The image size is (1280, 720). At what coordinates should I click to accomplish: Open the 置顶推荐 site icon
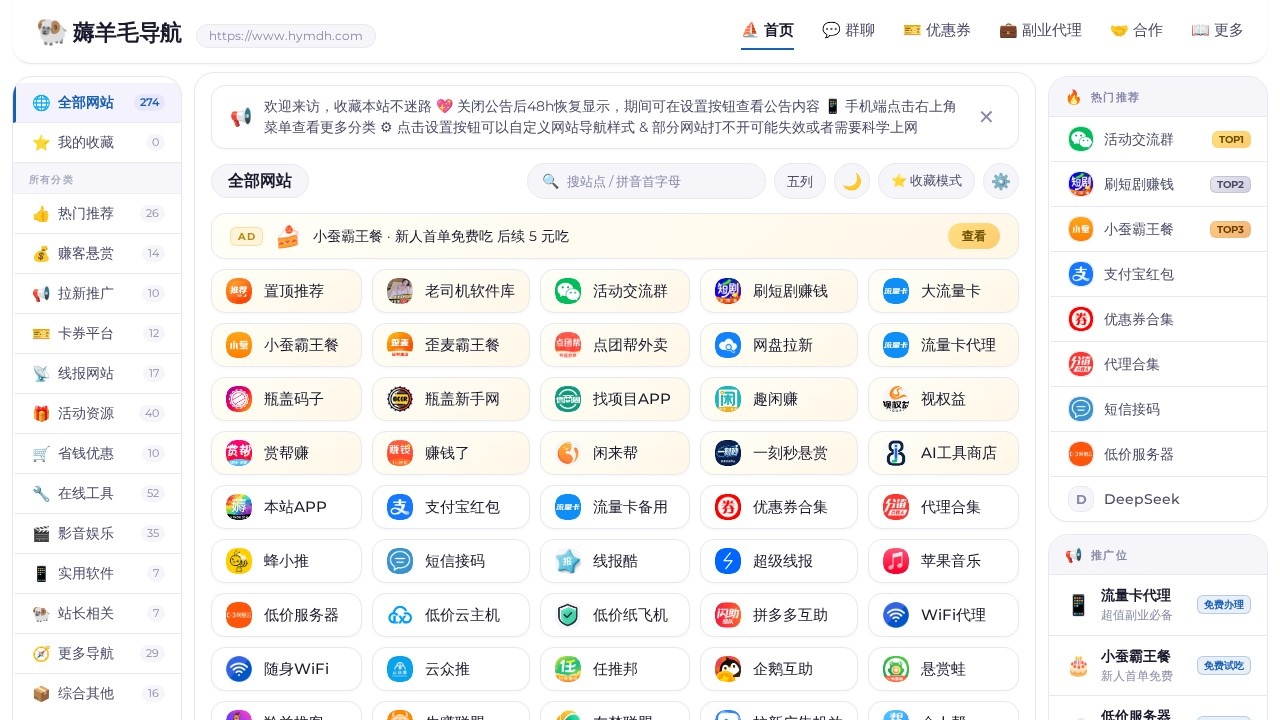tap(239, 291)
